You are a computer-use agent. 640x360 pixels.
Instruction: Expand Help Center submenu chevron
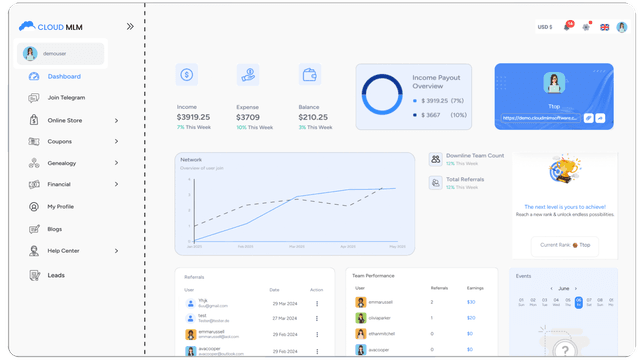116,251
